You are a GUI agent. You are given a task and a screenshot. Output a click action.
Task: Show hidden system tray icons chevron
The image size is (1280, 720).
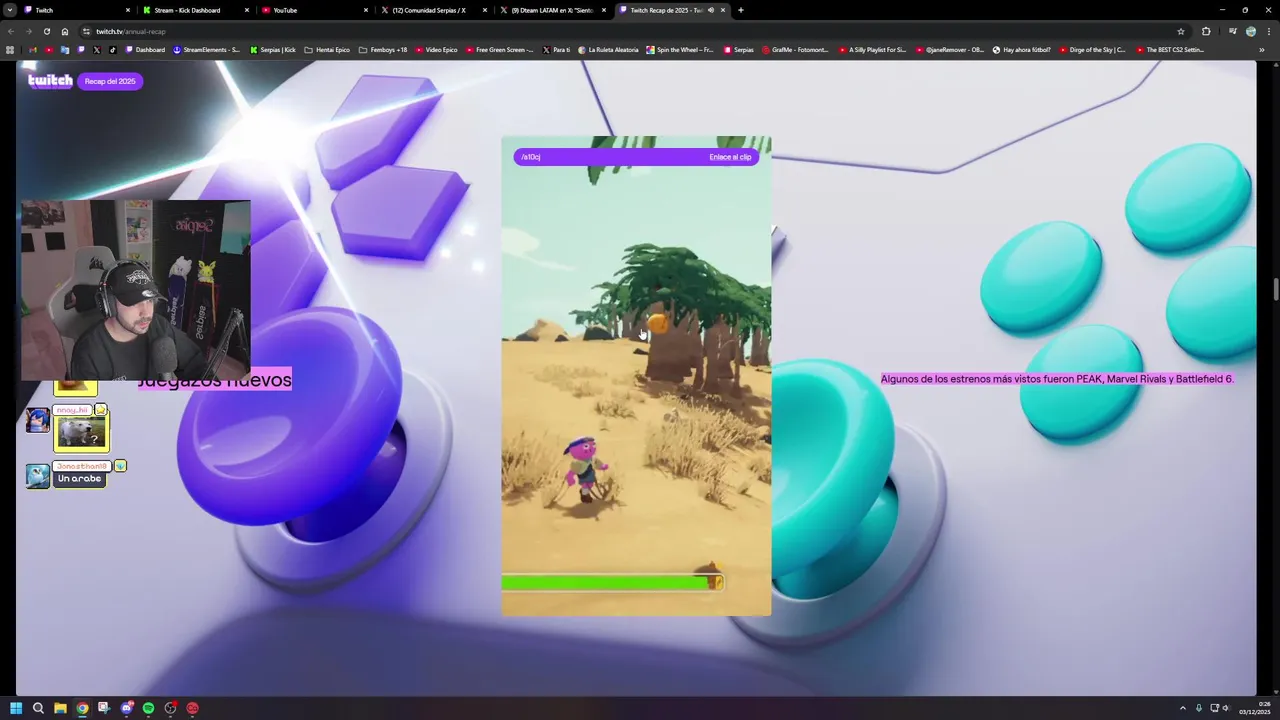point(1183,708)
